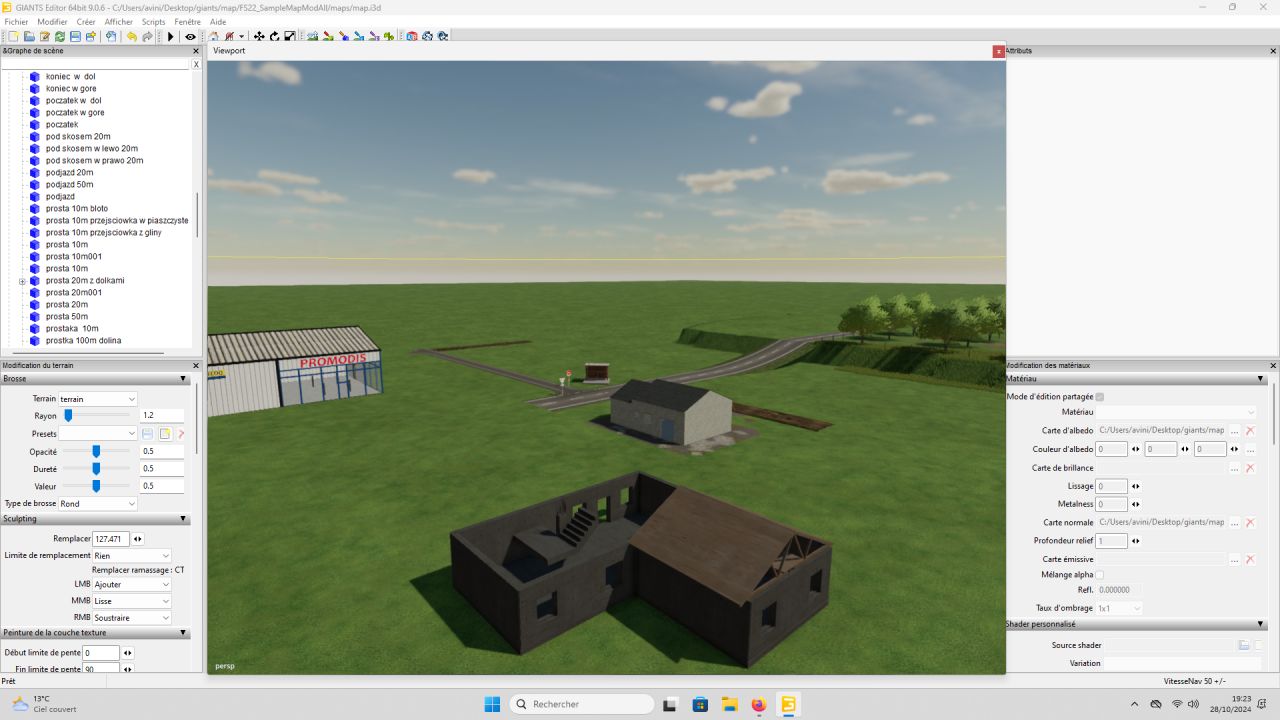1280x720 pixels.
Task: Click the save scene floppy disk icon
Action: coord(75,37)
